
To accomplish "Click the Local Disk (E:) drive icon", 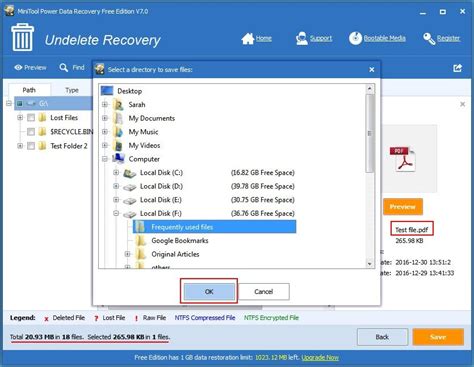I will (130, 201).
